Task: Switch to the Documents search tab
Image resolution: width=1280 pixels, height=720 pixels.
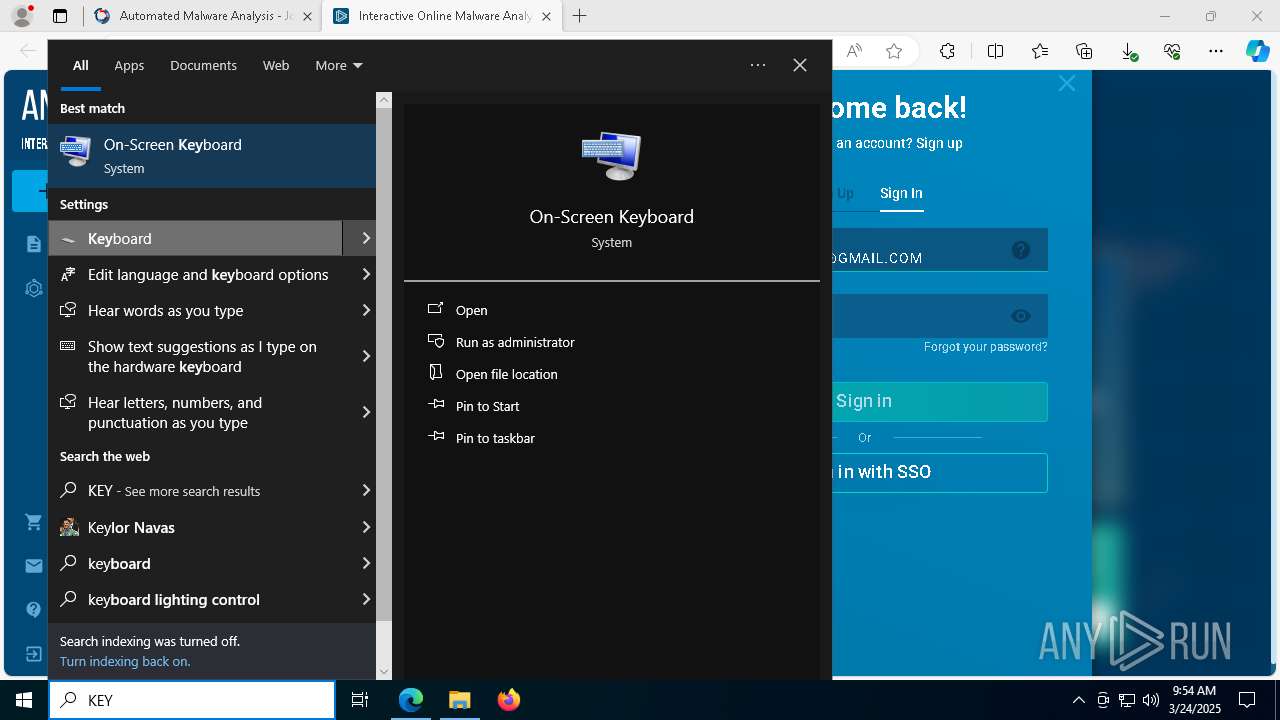Action: click(203, 65)
